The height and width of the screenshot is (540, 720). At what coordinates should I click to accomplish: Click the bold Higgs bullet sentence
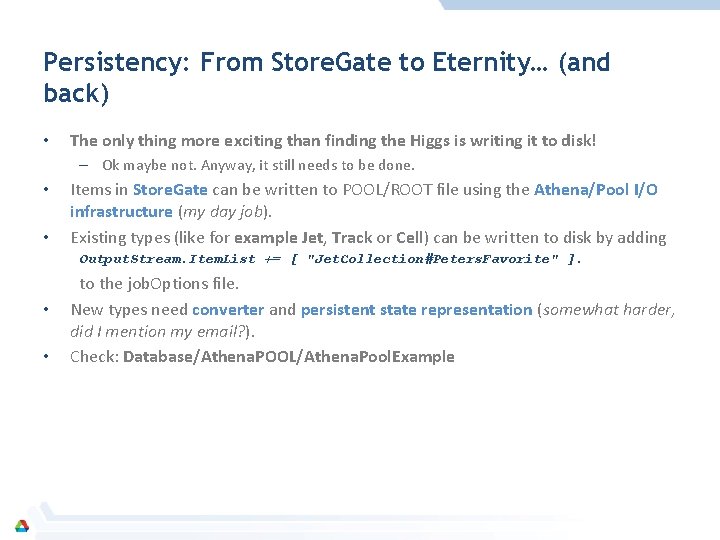[333, 141]
